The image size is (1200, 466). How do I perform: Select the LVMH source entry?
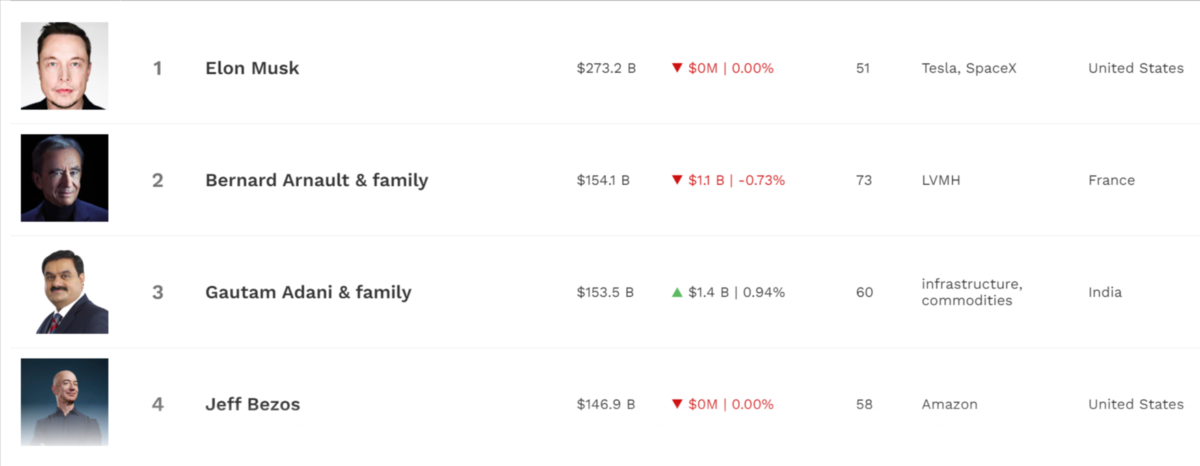[942, 180]
